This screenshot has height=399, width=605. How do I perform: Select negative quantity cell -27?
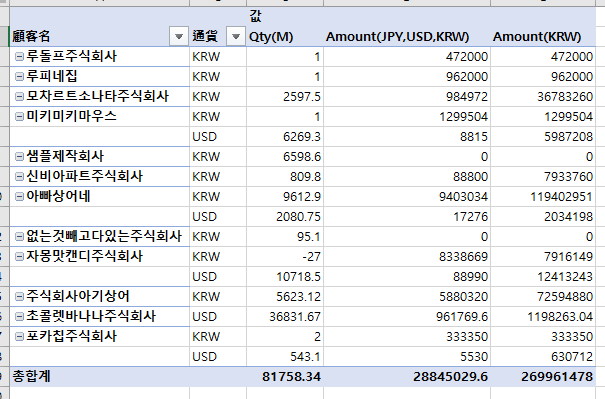point(285,257)
